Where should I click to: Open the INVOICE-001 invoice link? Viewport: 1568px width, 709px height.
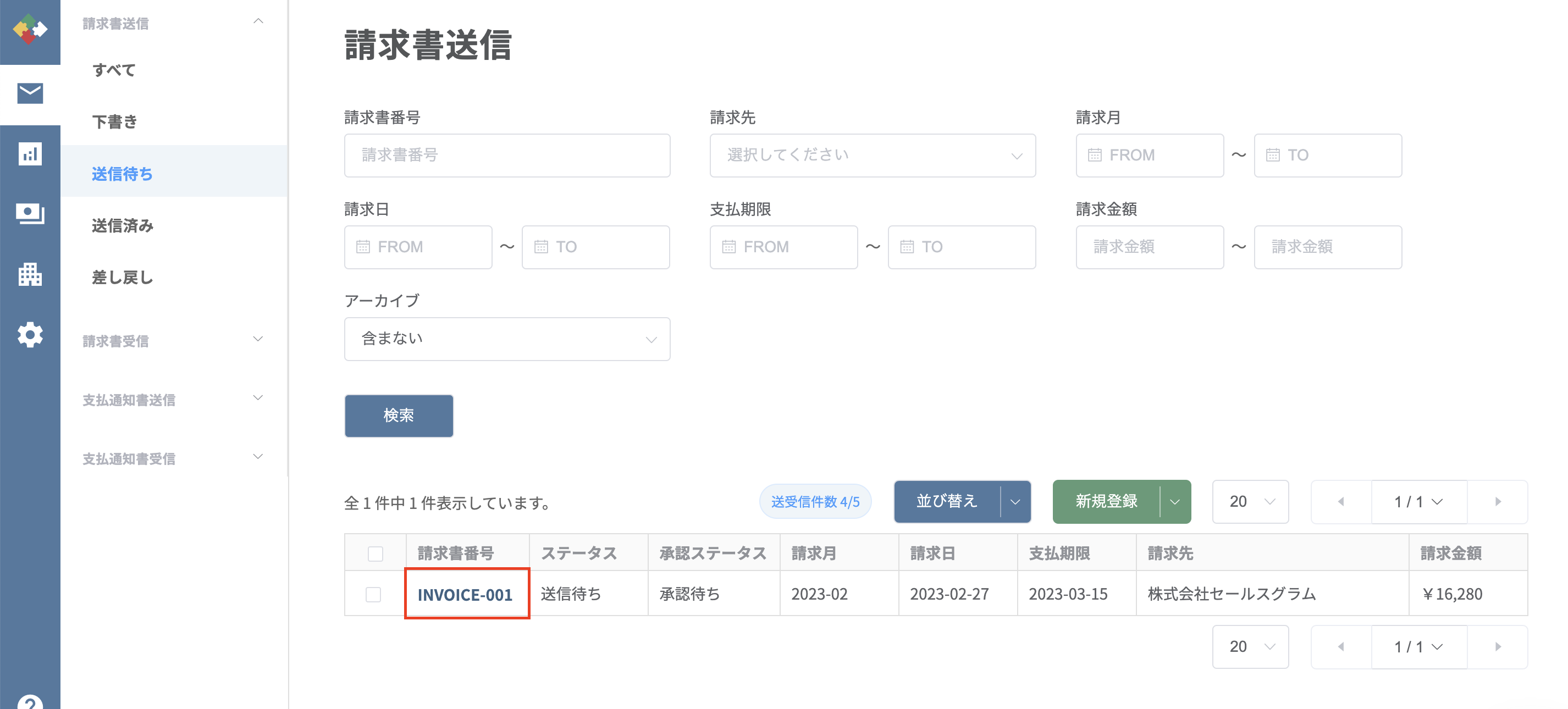465,595
